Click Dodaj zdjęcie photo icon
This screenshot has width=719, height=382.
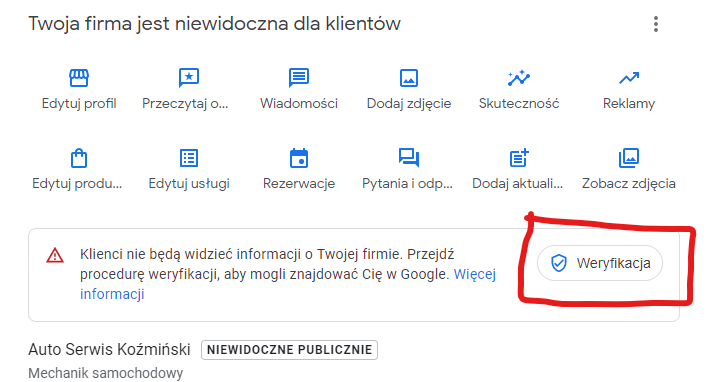coord(409,78)
